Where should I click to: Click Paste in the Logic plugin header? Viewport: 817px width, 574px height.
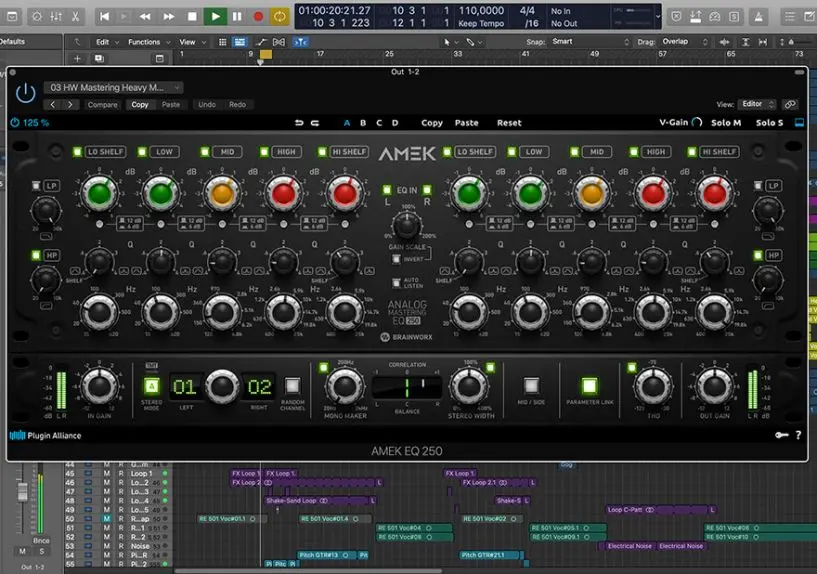(x=170, y=105)
